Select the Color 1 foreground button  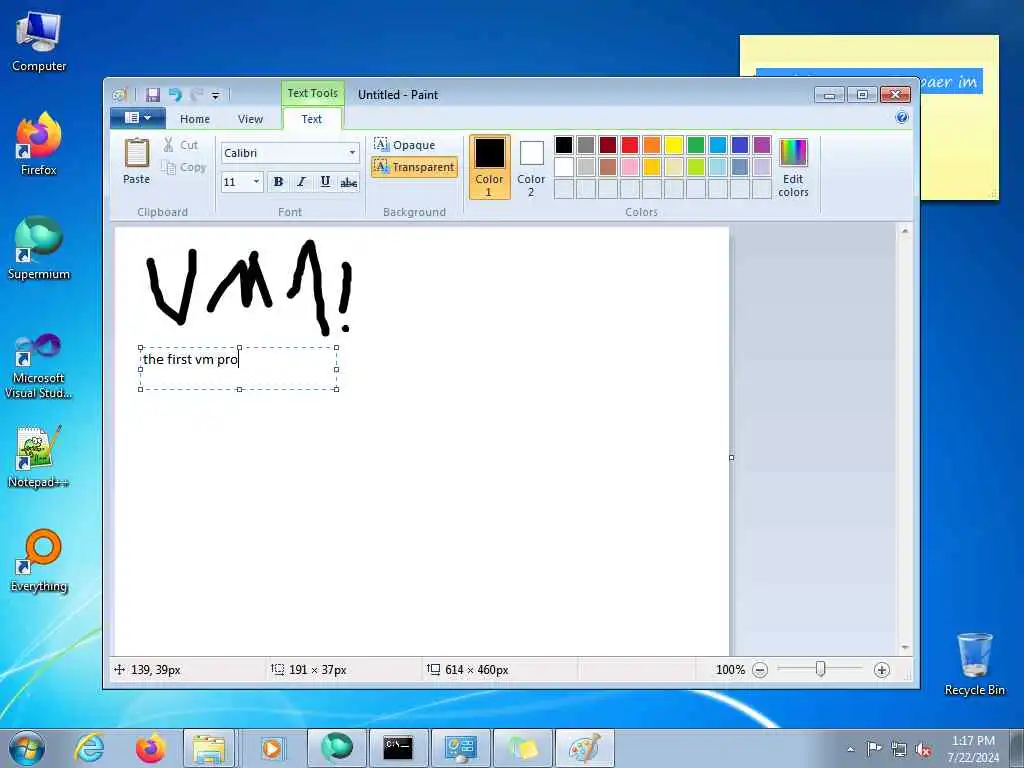coord(489,167)
